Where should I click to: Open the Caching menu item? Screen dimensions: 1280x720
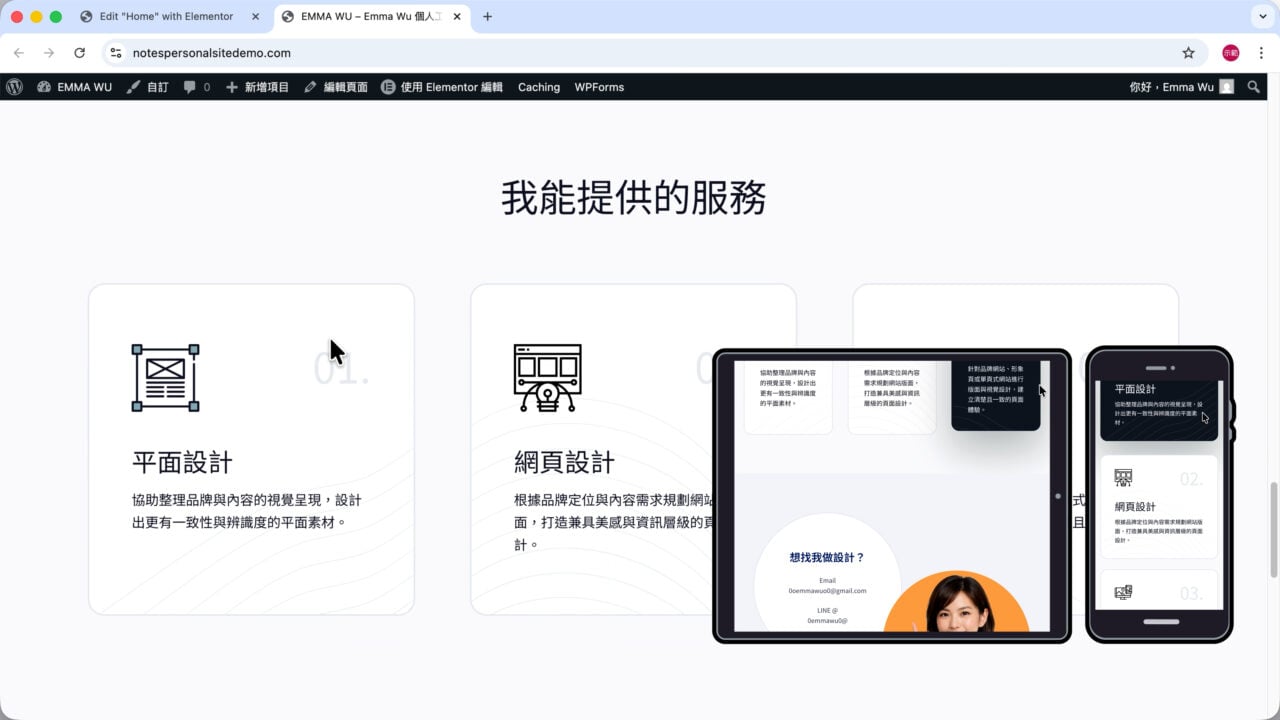pyautogui.click(x=539, y=87)
